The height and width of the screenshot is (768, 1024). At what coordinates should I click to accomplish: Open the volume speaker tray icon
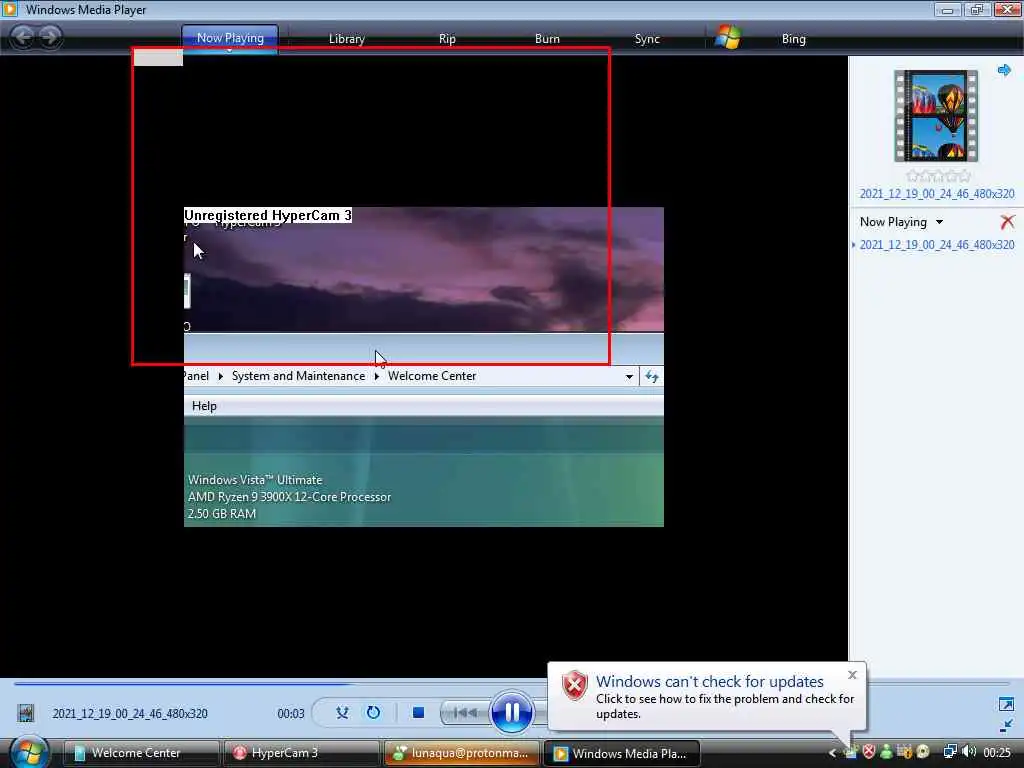pos(968,752)
